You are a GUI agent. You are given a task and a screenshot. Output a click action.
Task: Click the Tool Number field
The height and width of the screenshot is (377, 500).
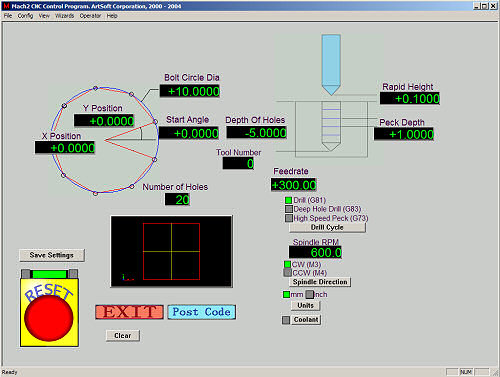238,163
